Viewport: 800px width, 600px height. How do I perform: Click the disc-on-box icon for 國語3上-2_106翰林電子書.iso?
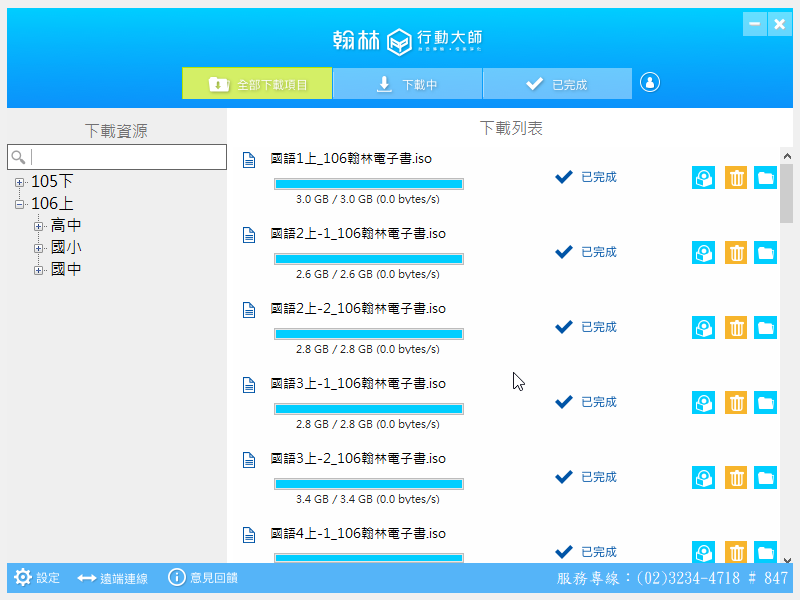click(704, 478)
